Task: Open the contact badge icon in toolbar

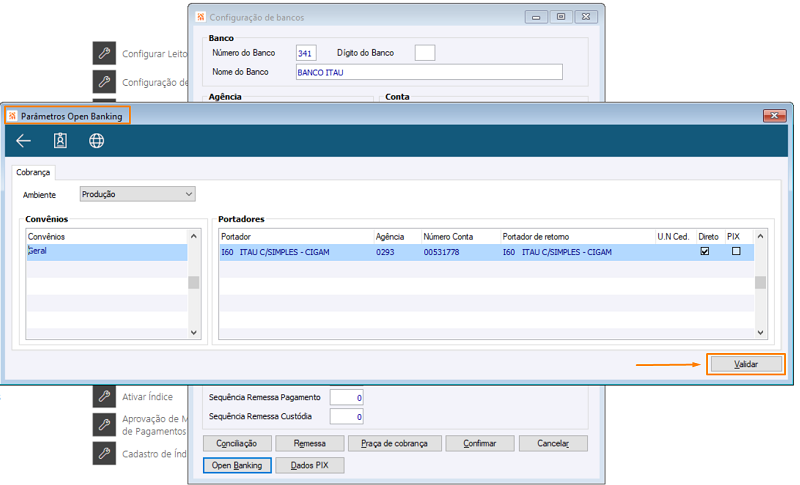Action: pyautogui.click(x=60, y=141)
